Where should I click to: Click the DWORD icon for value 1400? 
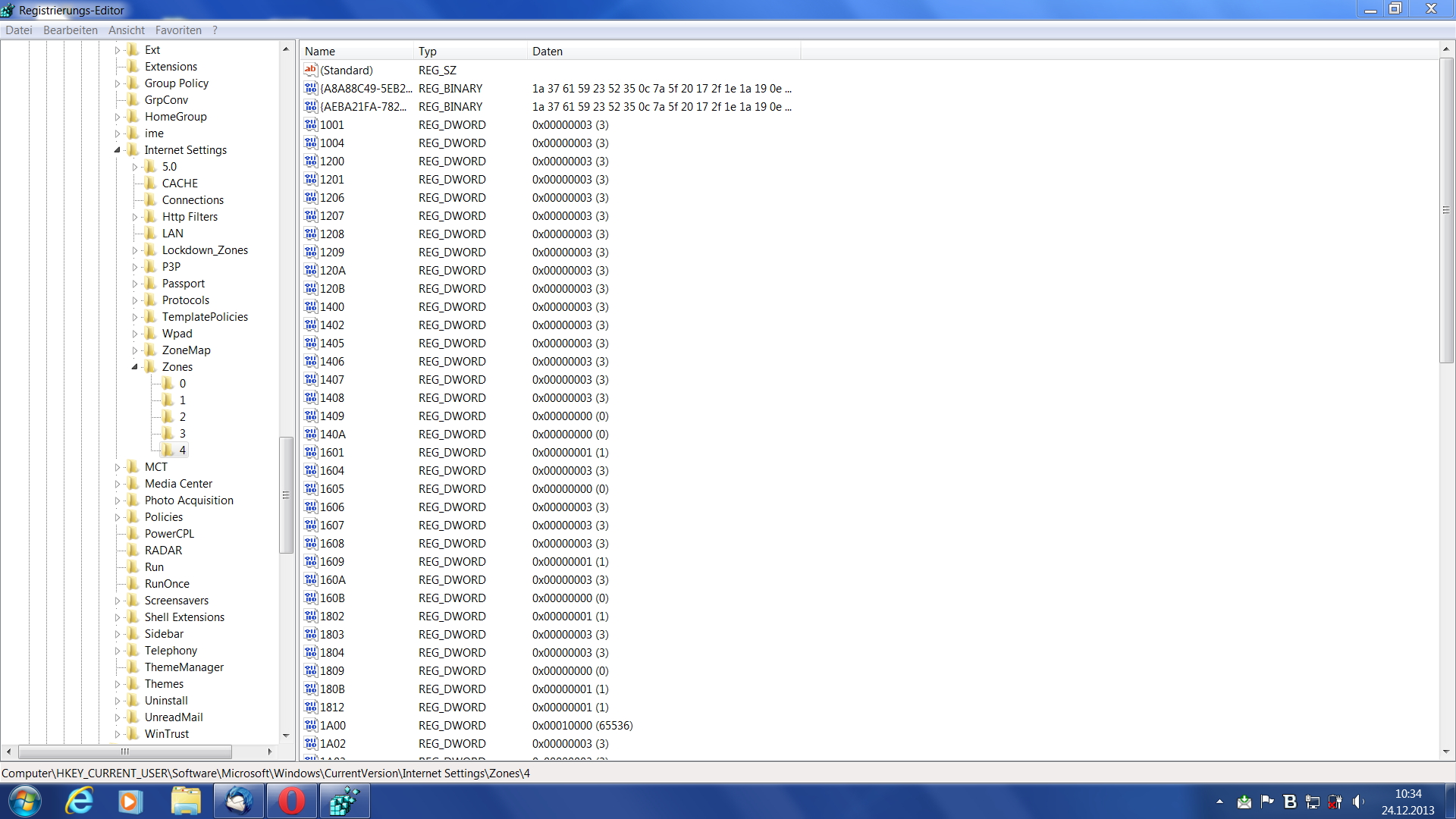[311, 306]
